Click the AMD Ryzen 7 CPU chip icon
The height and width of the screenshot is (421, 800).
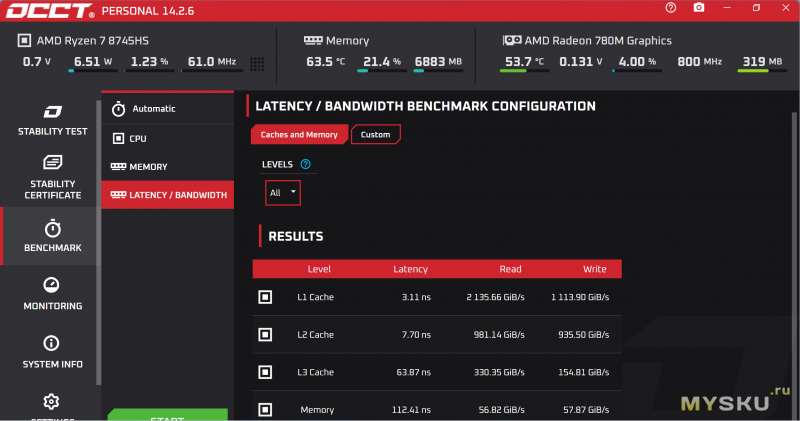coord(24,40)
